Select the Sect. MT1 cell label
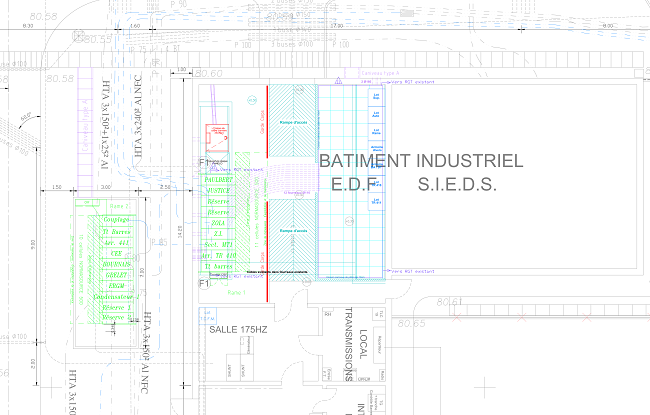Viewport: 650px width, 415px height. [218, 245]
